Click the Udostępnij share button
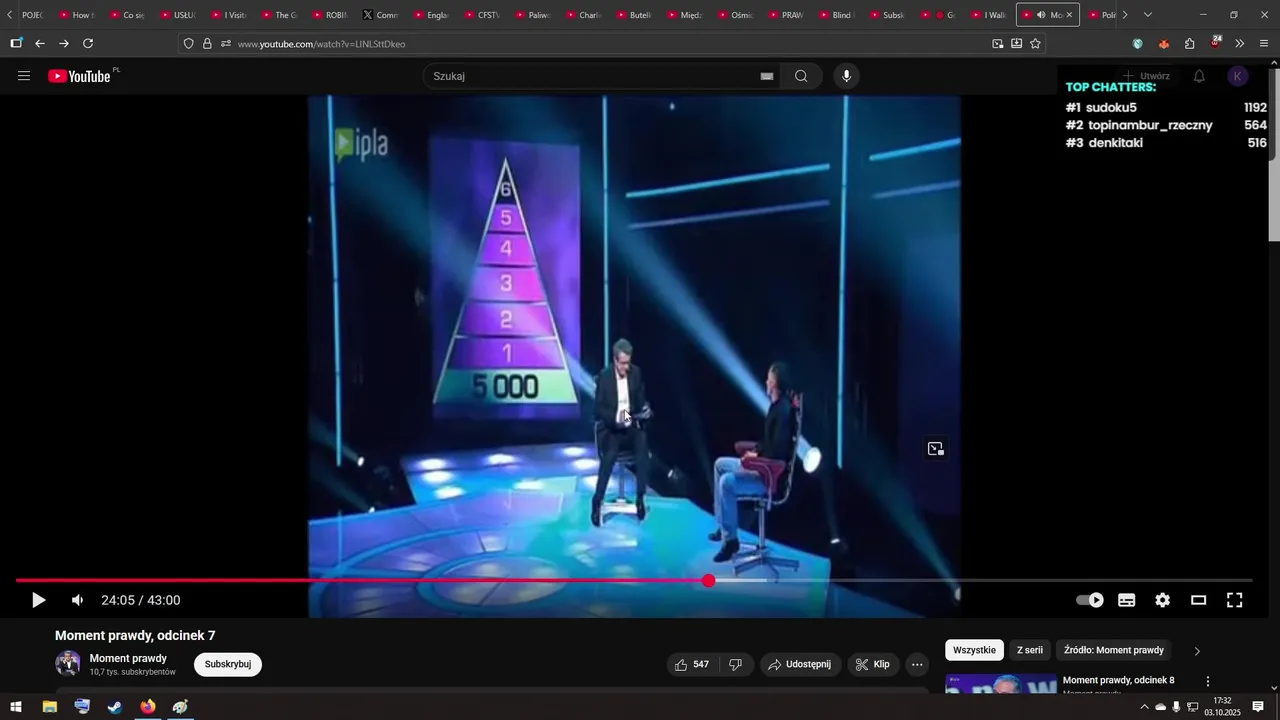 800,664
